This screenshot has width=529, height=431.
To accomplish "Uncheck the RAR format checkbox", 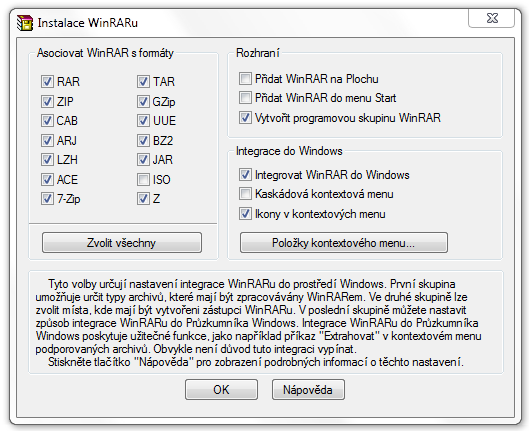I will coord(47,81).
